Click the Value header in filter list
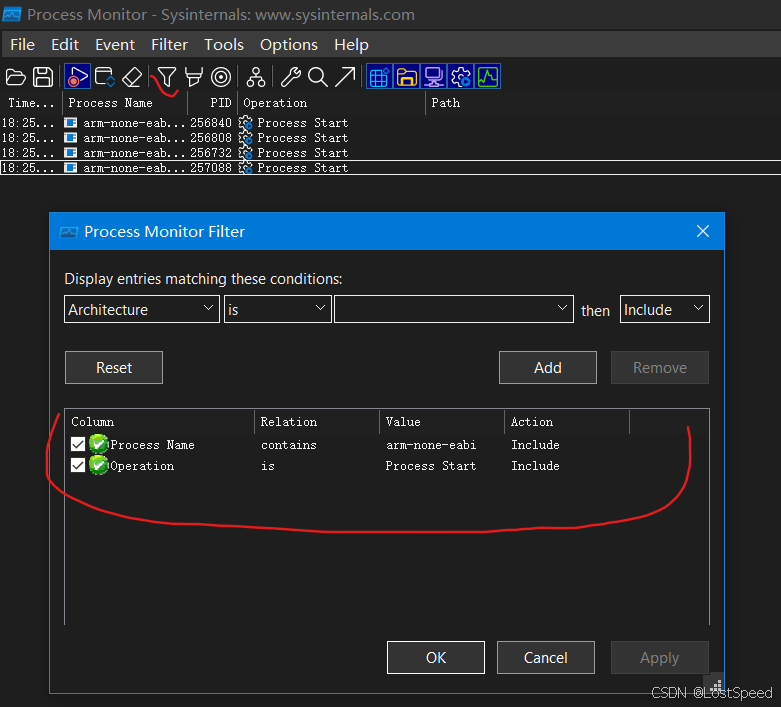 (x=442, y=422)
